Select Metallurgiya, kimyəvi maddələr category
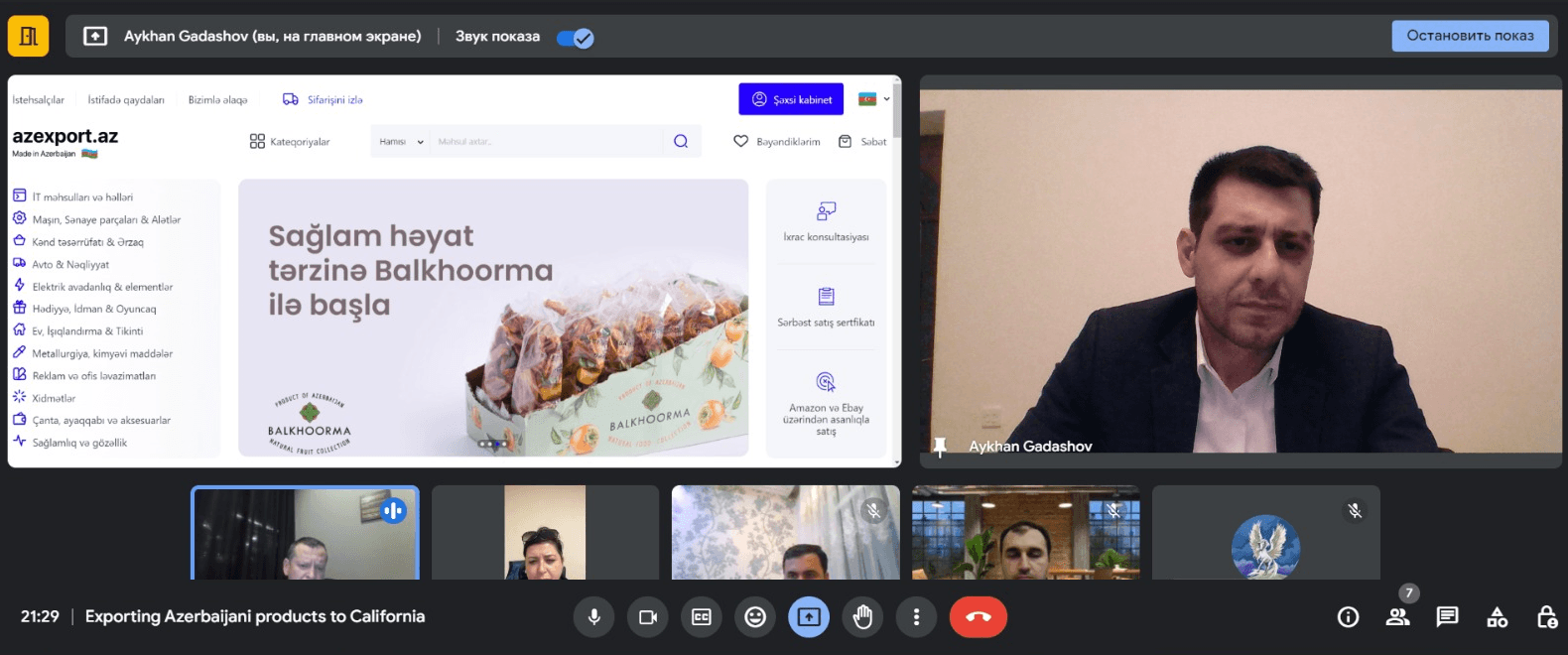This screenshot has height=655, width=1568. [92, 353]
